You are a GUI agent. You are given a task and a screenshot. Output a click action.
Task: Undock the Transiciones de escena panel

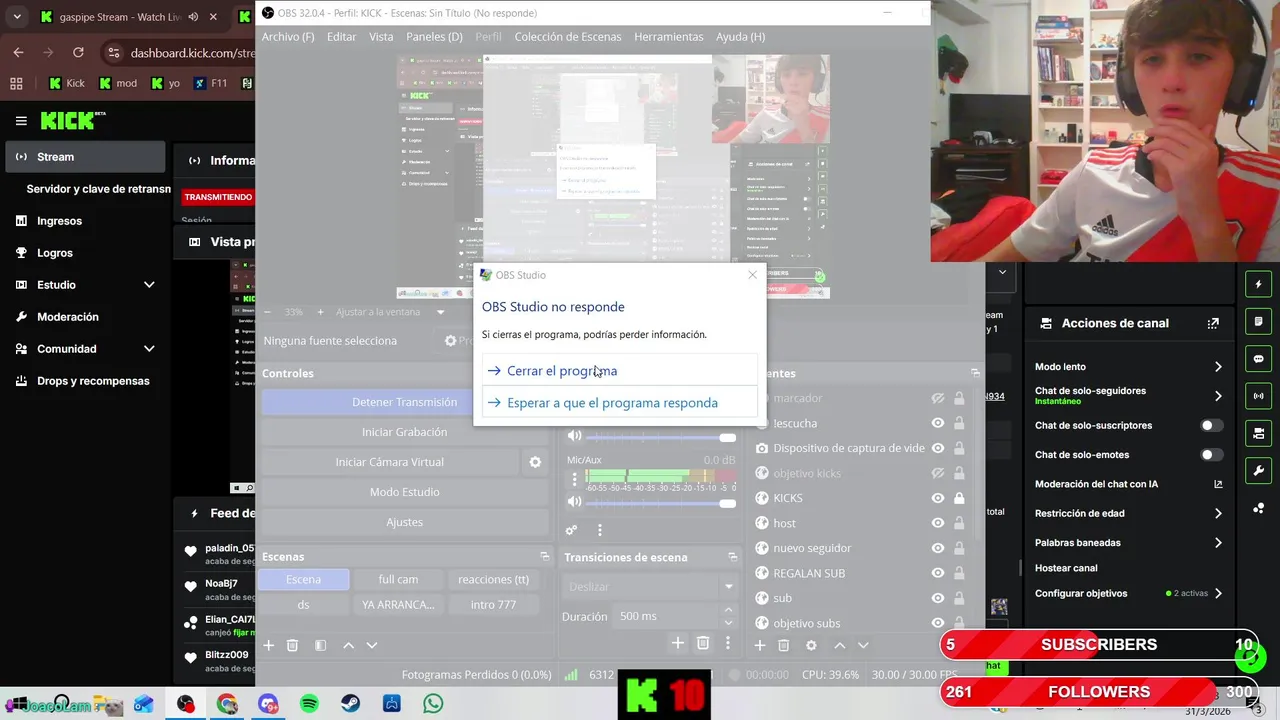pyautogui.click(x=733, y=556)
